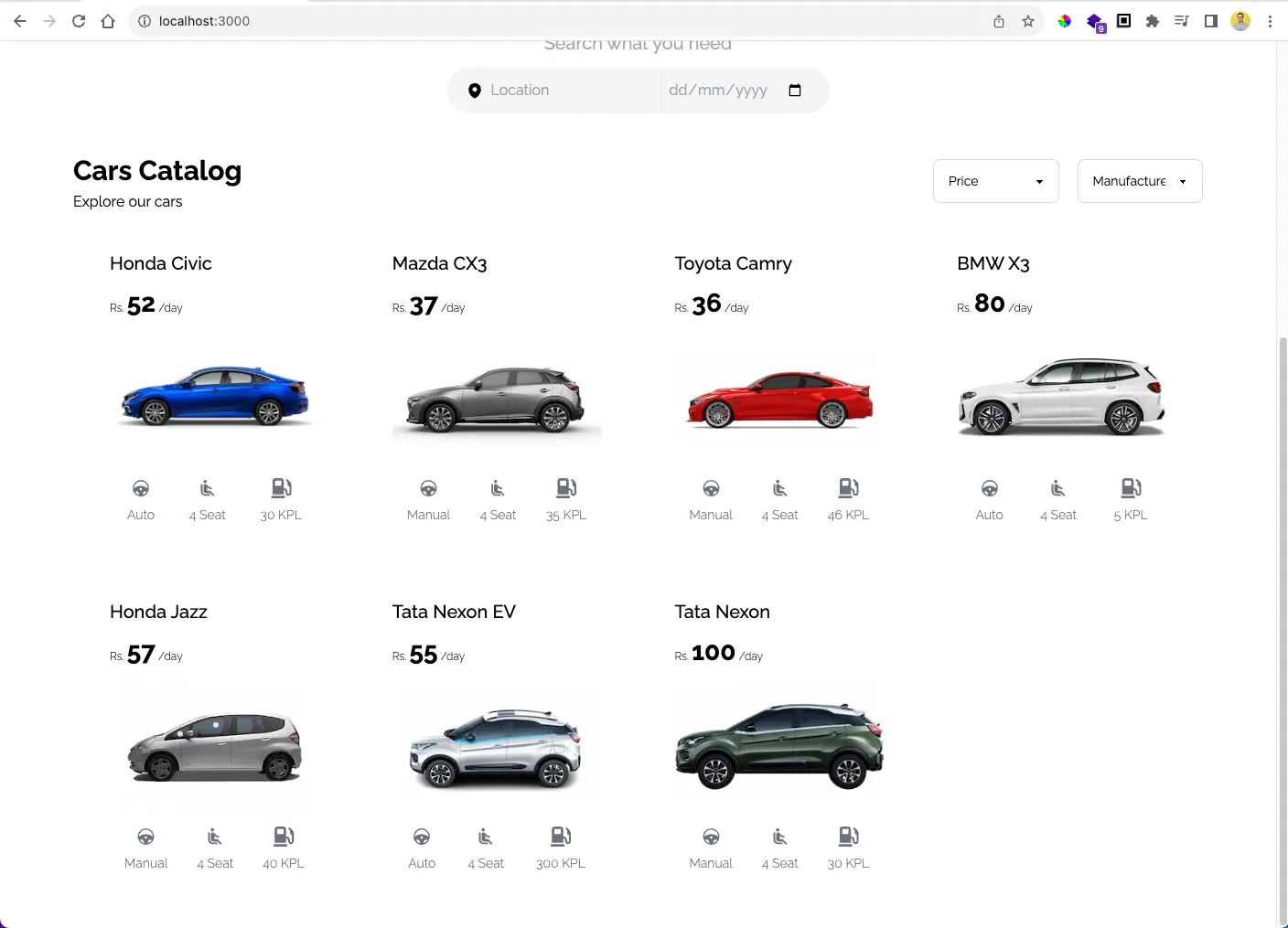This screenshot has width=1288, height=928.
Task: Click the Toyota Camry title
Action: pyautogui.click(x=733, y=263)
